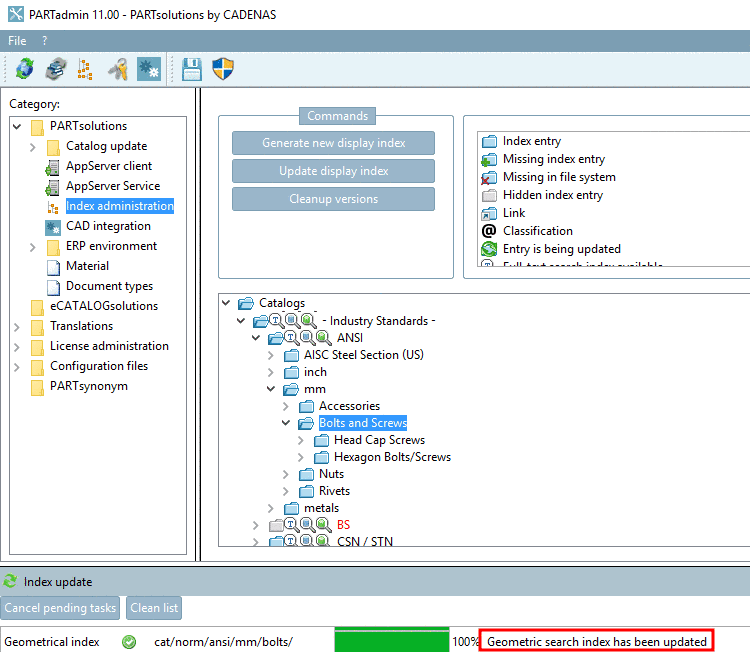The height and width of the screenshot is (652, 750).
Task: Expand the Nuts folder
Action: (x=286, y=474)
